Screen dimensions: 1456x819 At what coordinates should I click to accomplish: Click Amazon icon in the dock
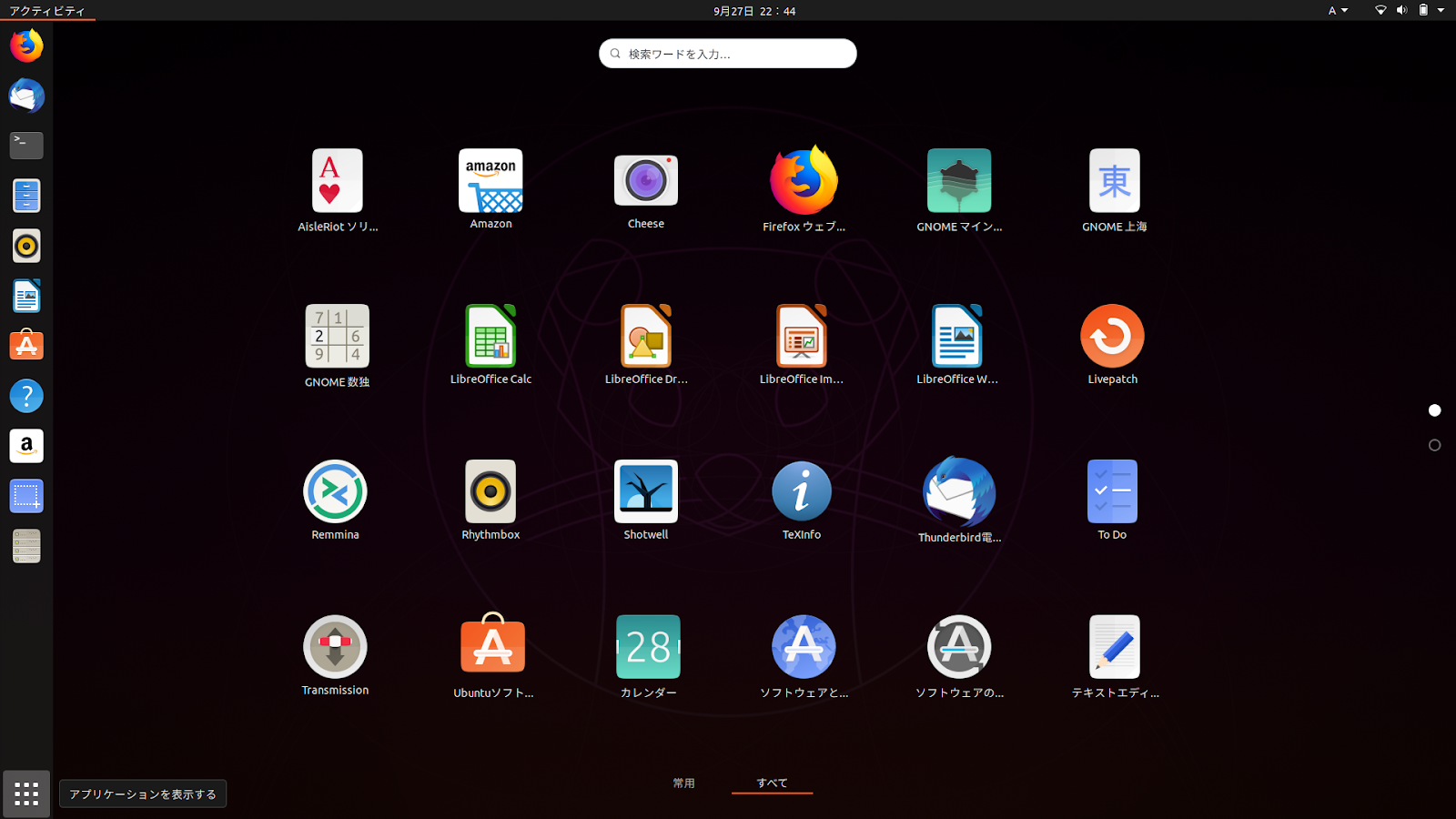(26, 446)
